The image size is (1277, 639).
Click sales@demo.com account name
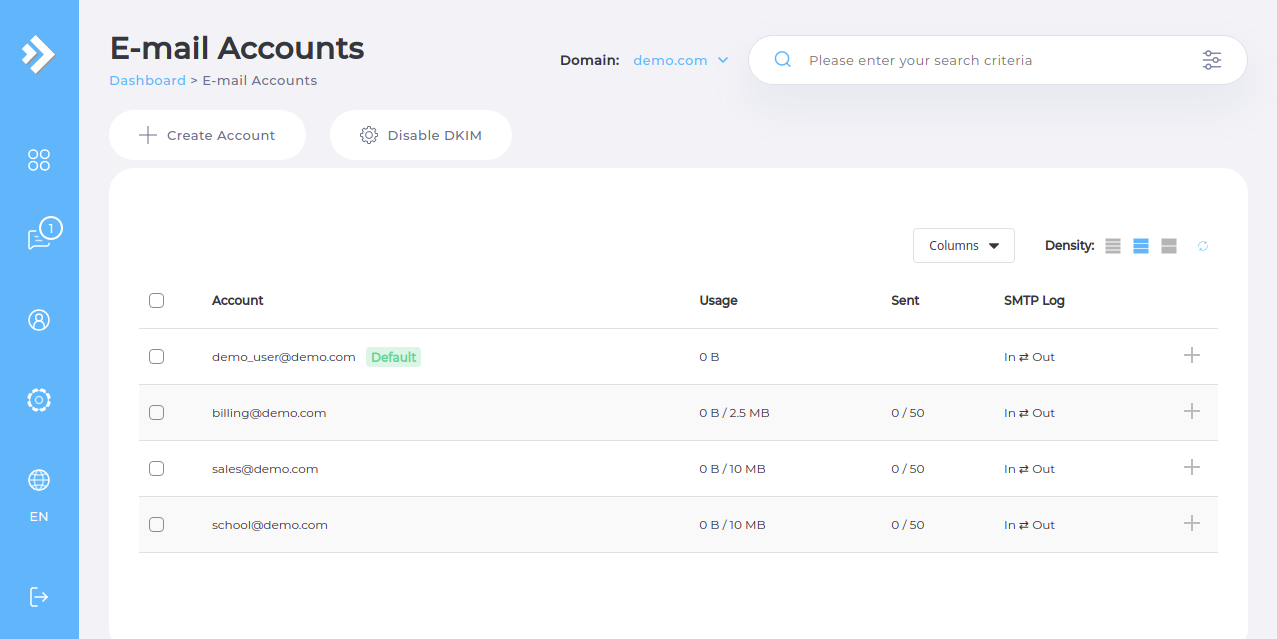265,469
